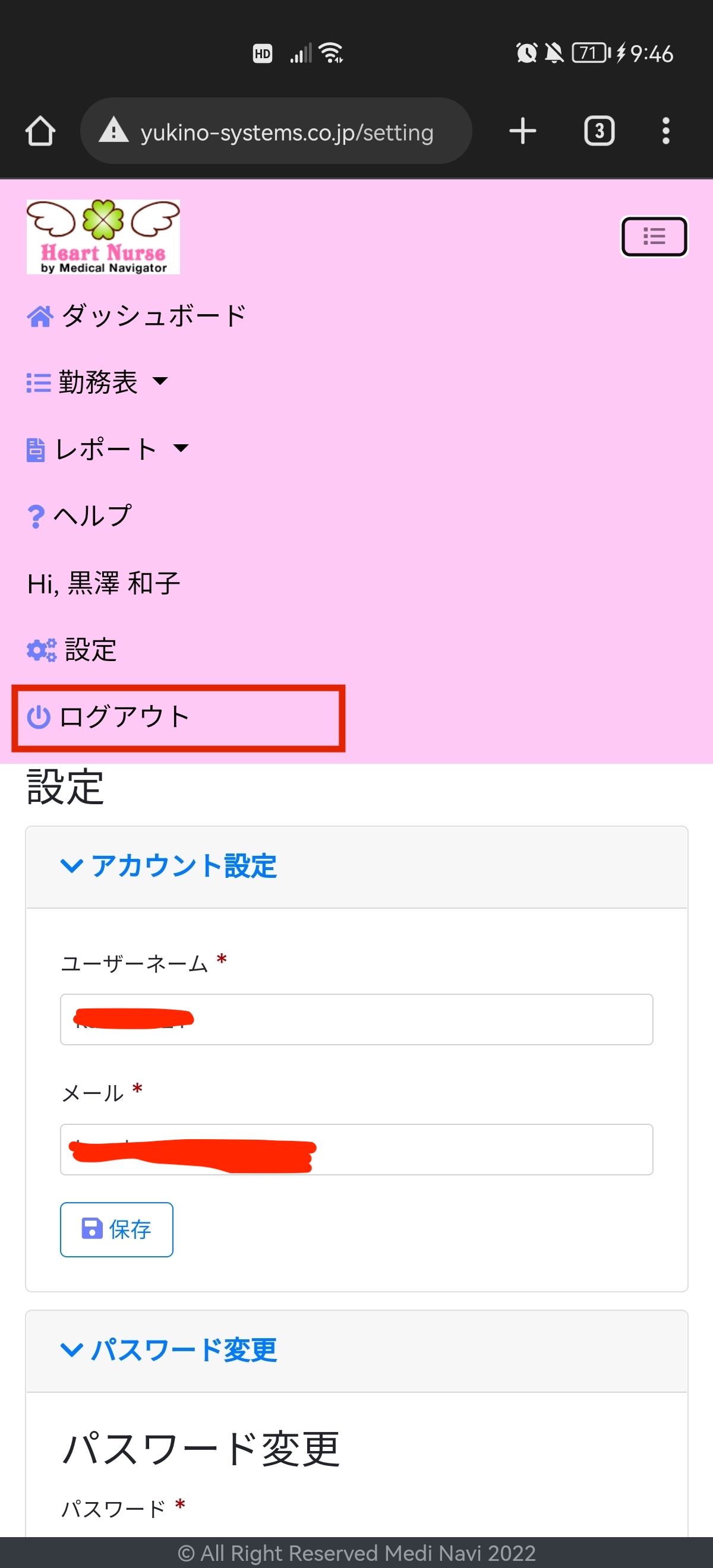Tap the browser home icon

click(40, 131)
